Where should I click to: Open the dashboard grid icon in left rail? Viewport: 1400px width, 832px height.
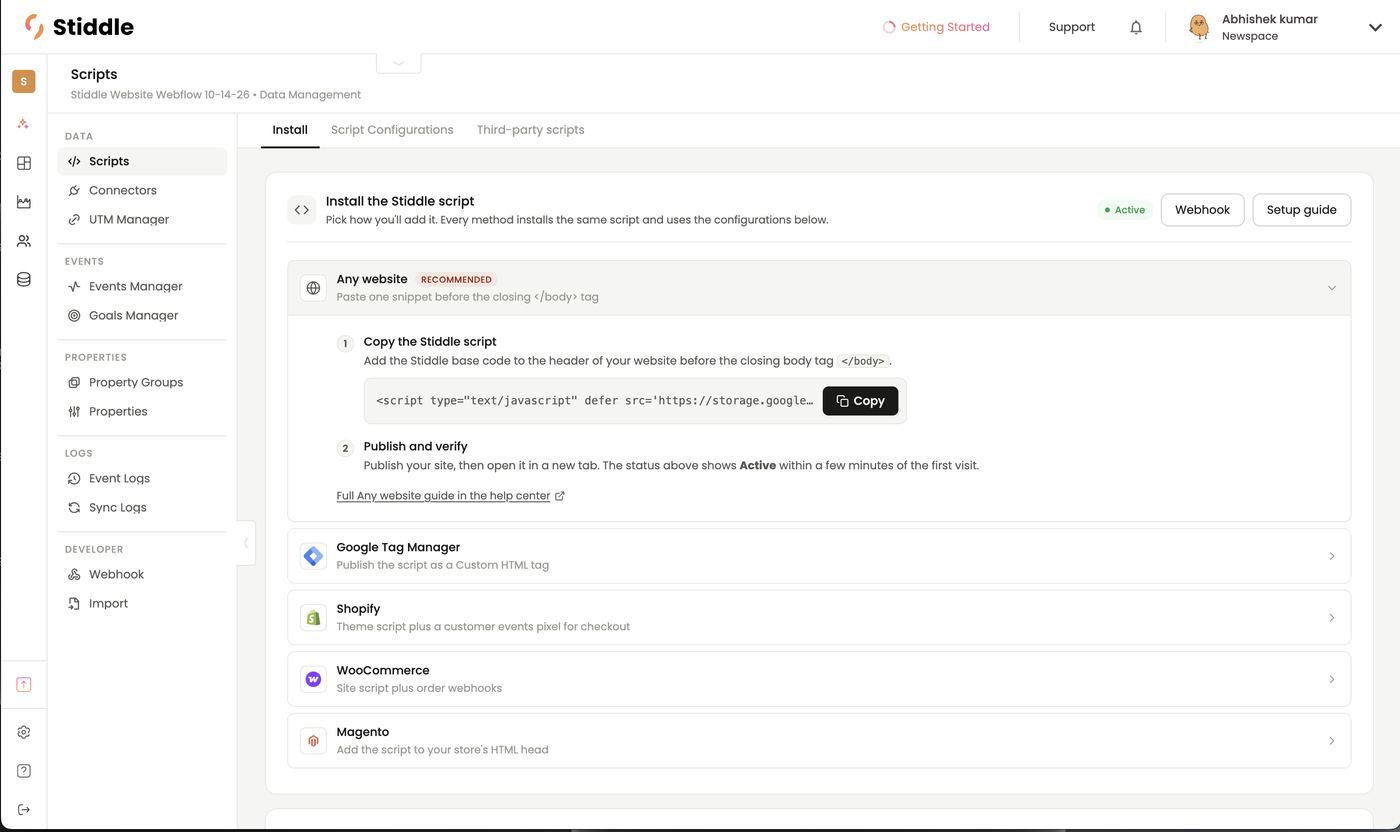(x=24, y=163)
